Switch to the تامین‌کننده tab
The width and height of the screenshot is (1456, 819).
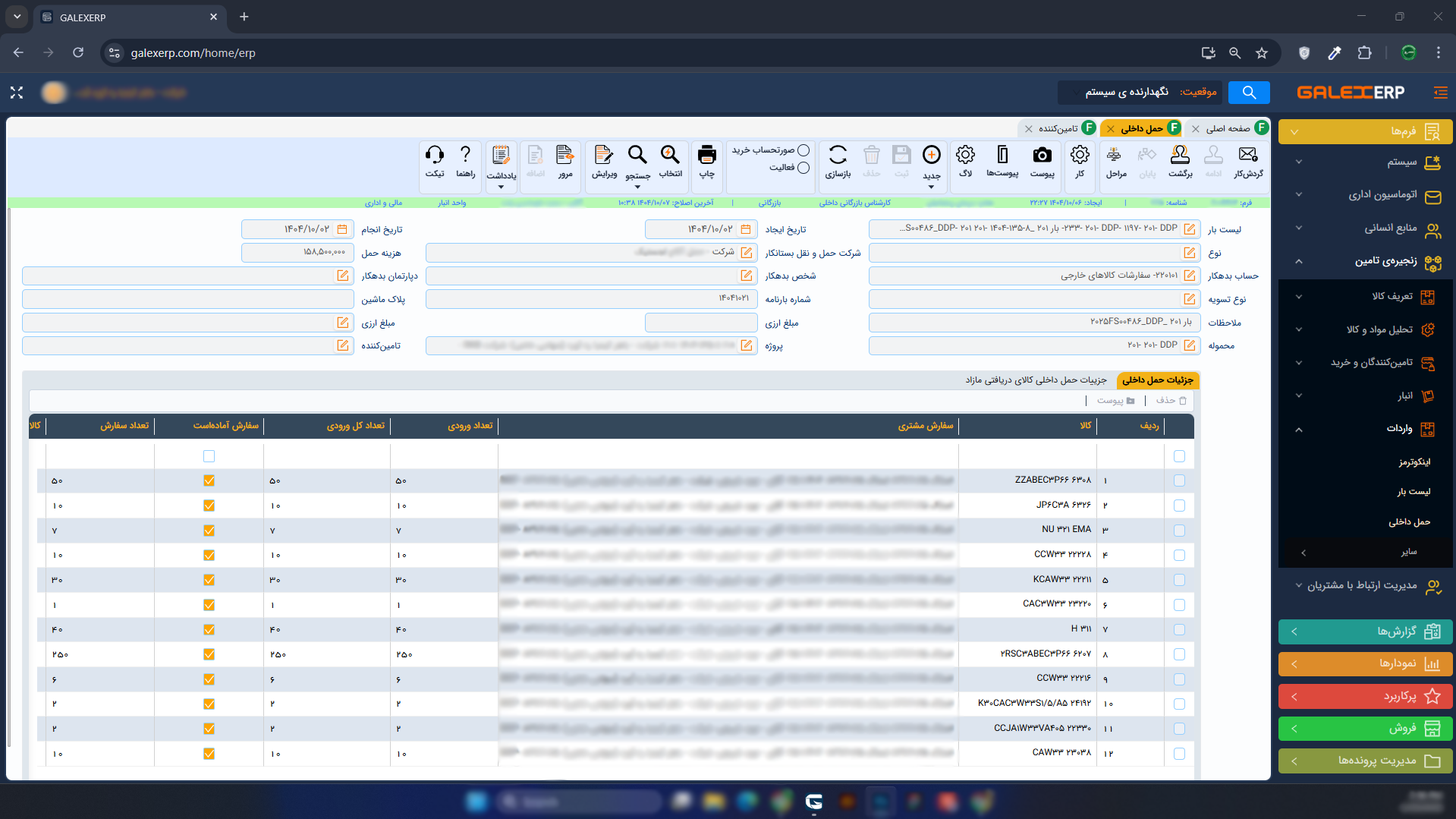click(x=1058, y=128)
